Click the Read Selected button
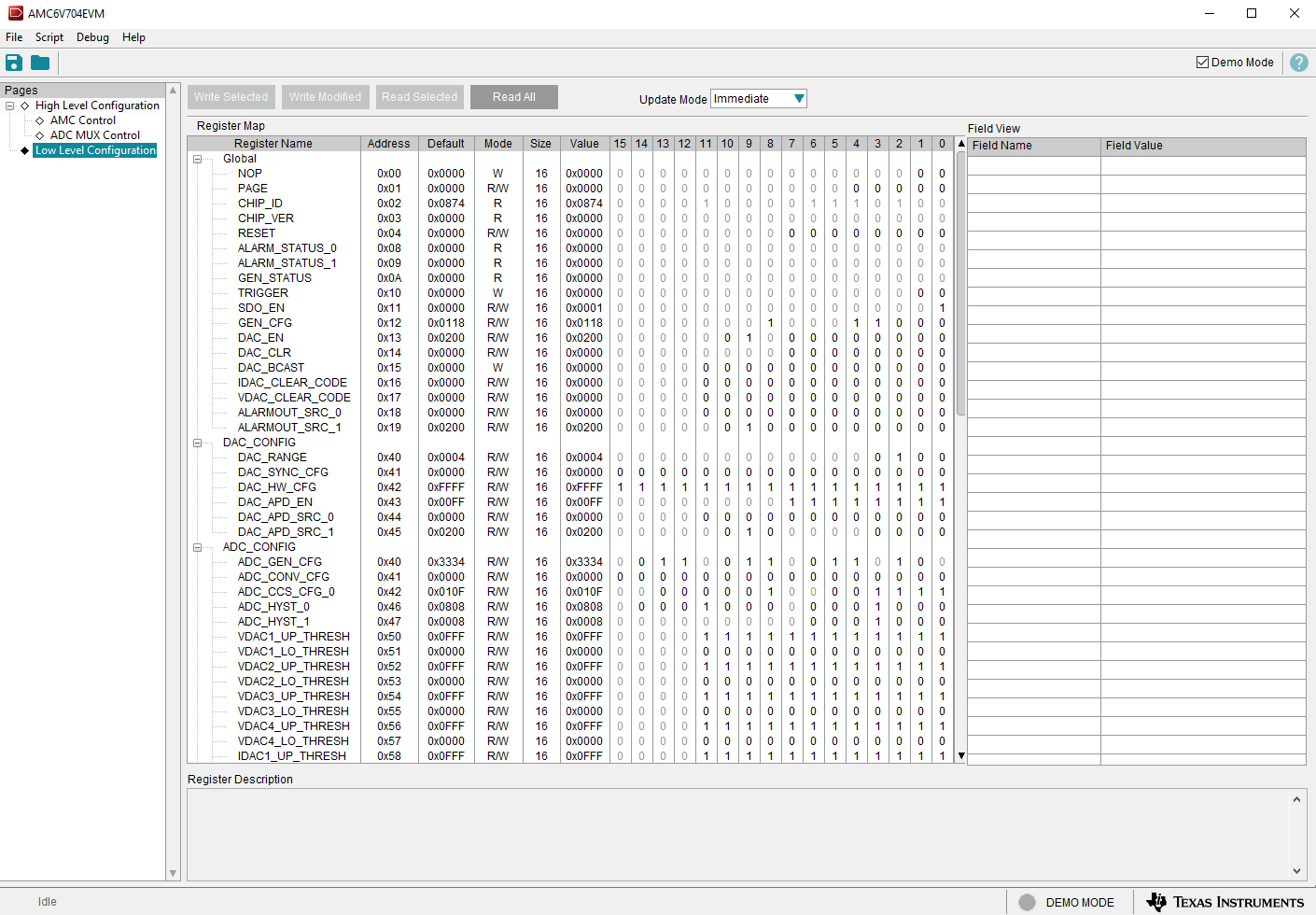Image resolution: width=1316 pixels, height=915 pixels. point(419,97)
